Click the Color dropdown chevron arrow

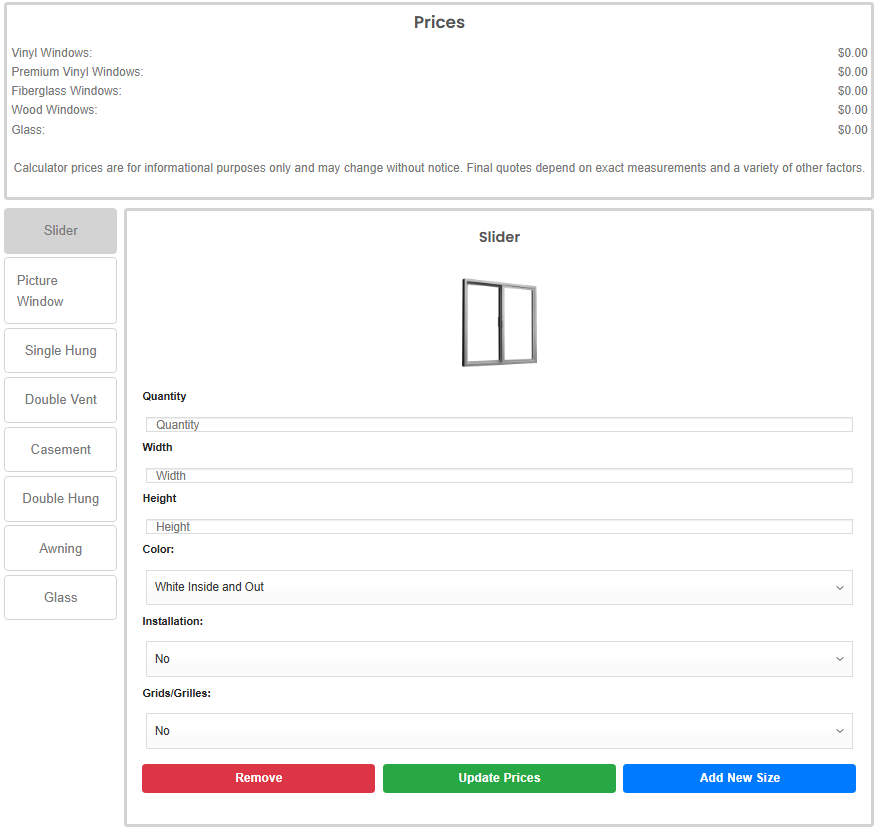pos(840,588)
